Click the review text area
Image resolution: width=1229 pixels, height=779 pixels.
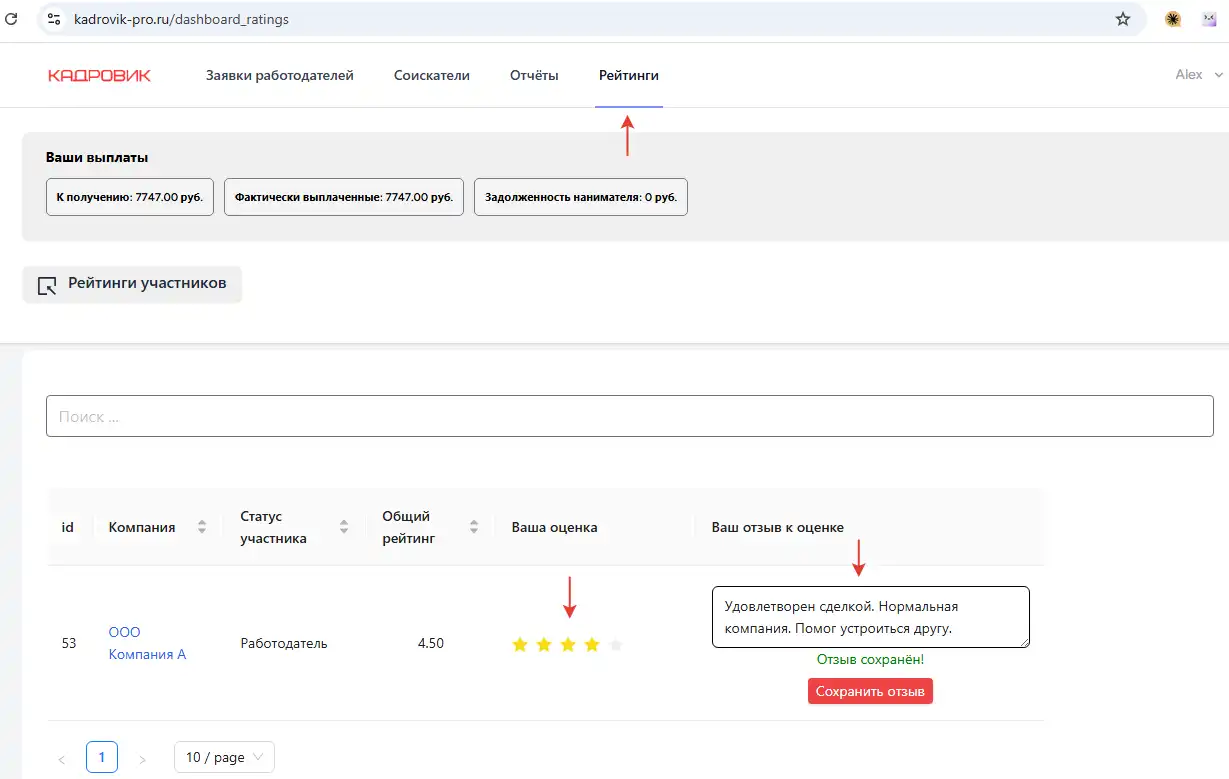(x=870, y=617)
